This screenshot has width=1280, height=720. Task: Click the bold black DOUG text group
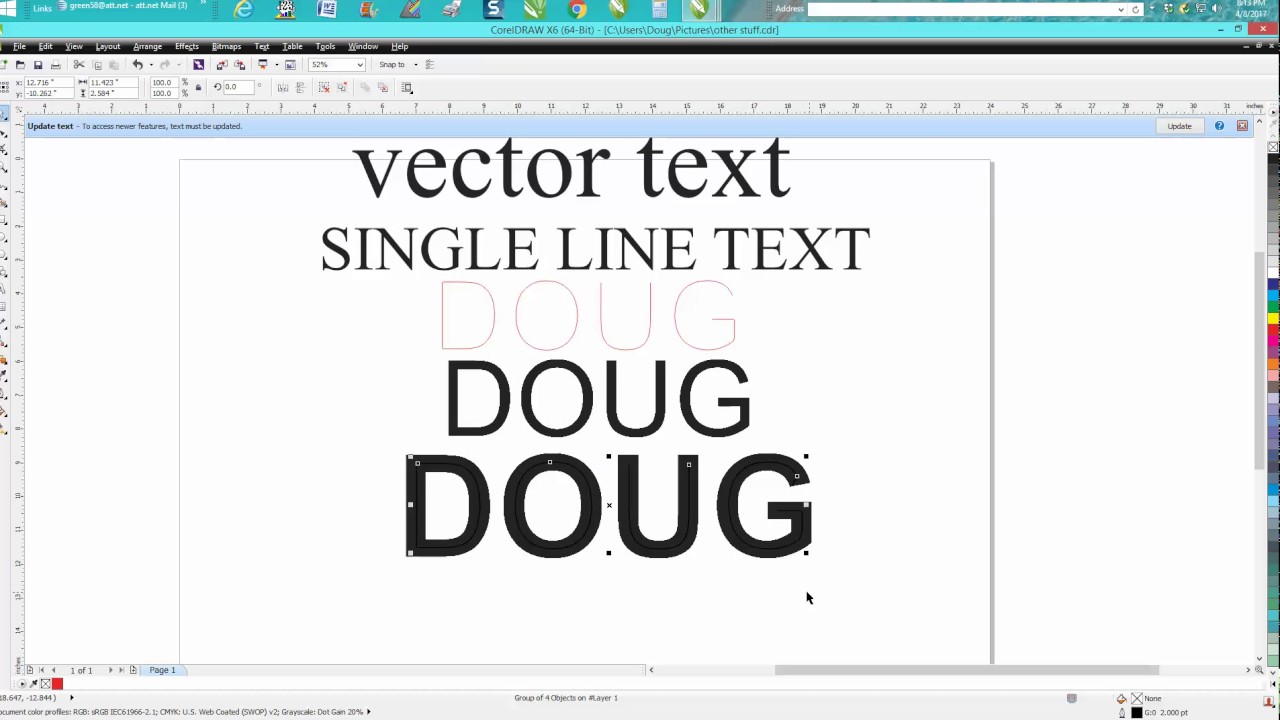tap(608, 505)
